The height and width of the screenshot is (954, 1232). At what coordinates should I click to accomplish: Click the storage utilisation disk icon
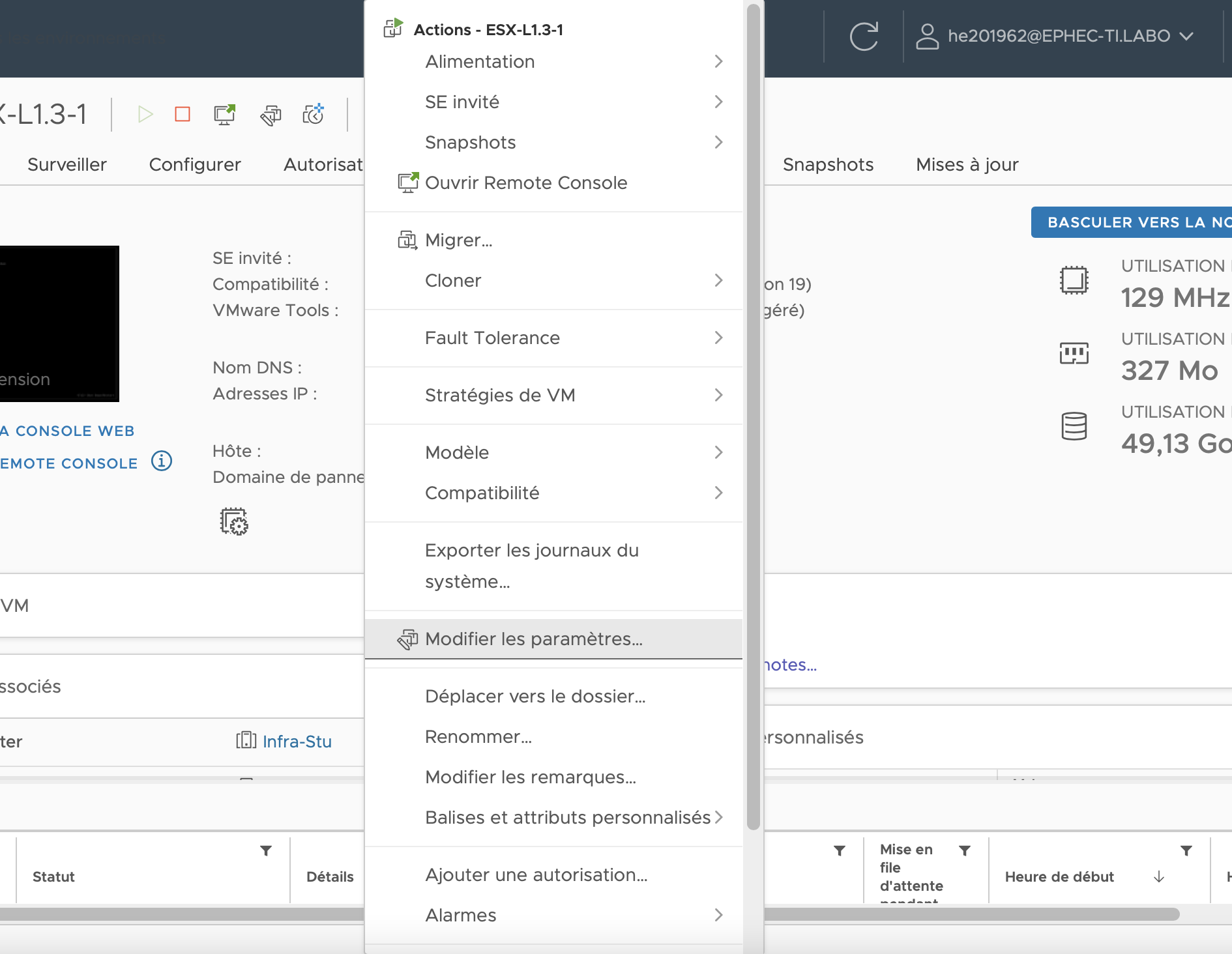1074,426
